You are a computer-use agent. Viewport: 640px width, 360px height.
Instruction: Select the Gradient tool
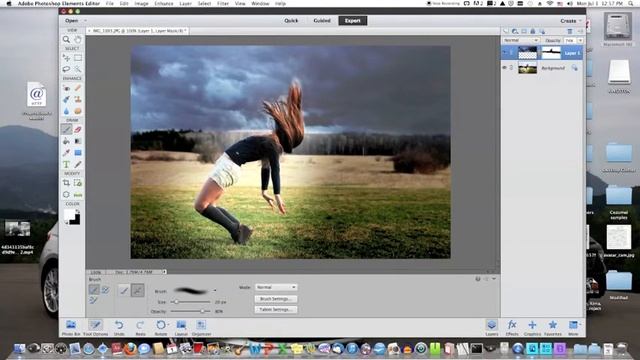tap(78, 141)
